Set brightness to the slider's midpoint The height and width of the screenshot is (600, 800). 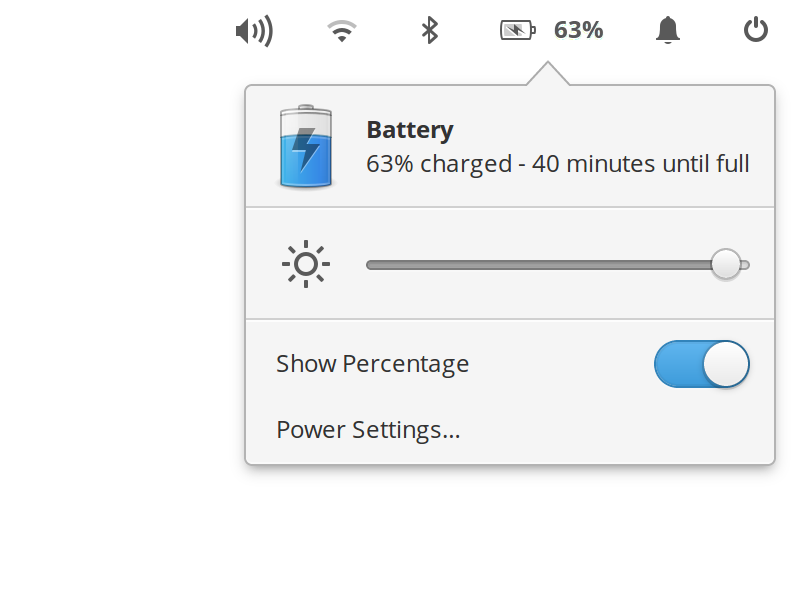558,265
